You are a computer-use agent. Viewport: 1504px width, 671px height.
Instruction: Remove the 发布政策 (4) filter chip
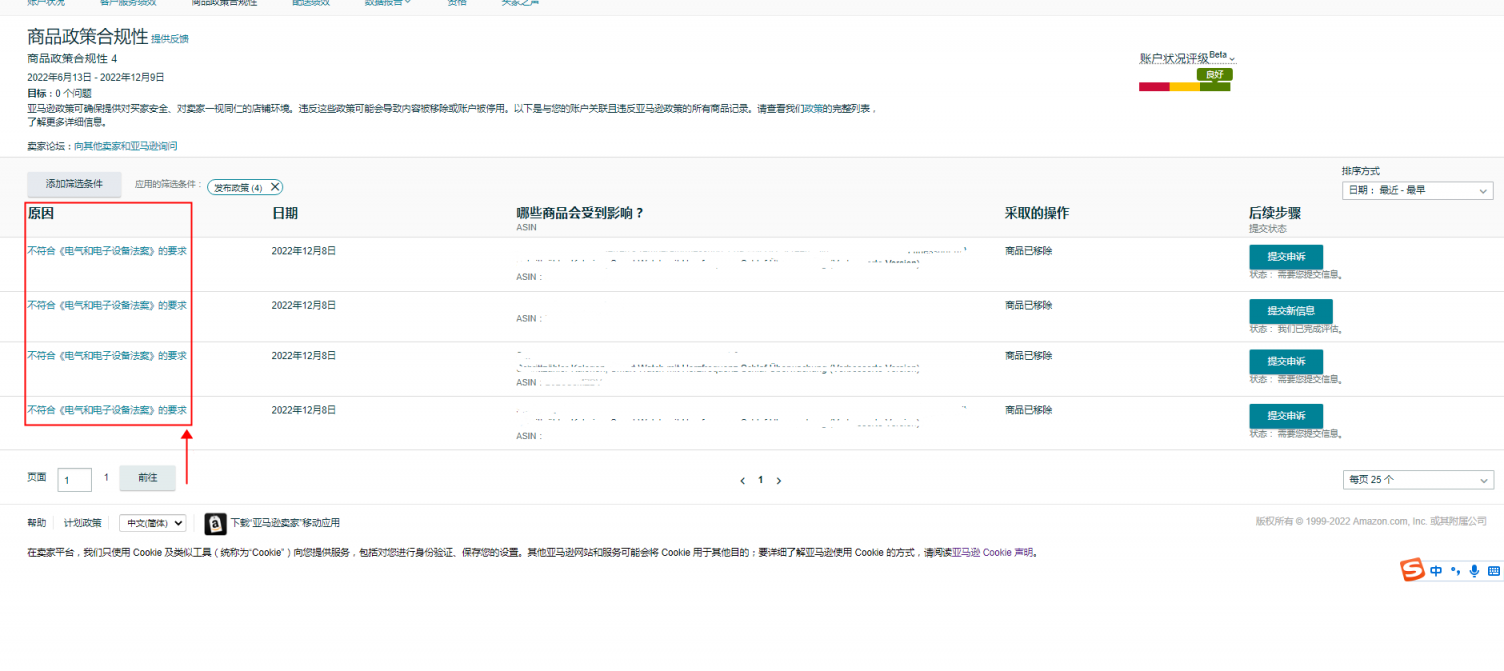275,187
